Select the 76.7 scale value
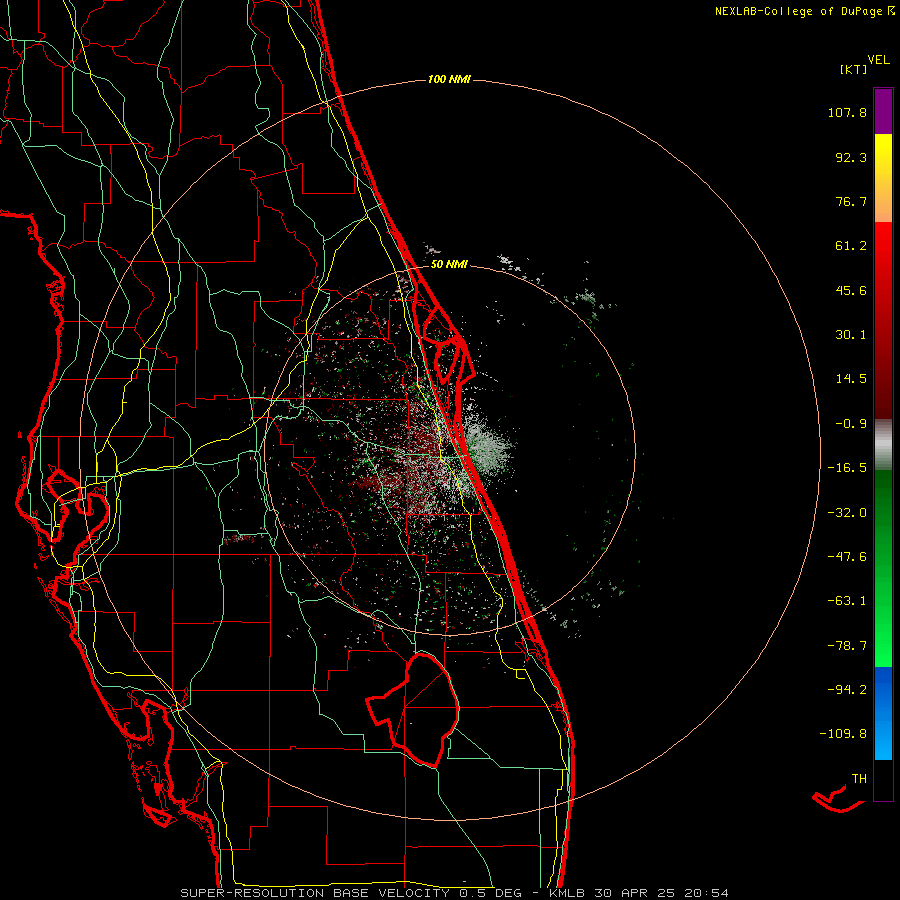900x900 pixels. (851, 201)
